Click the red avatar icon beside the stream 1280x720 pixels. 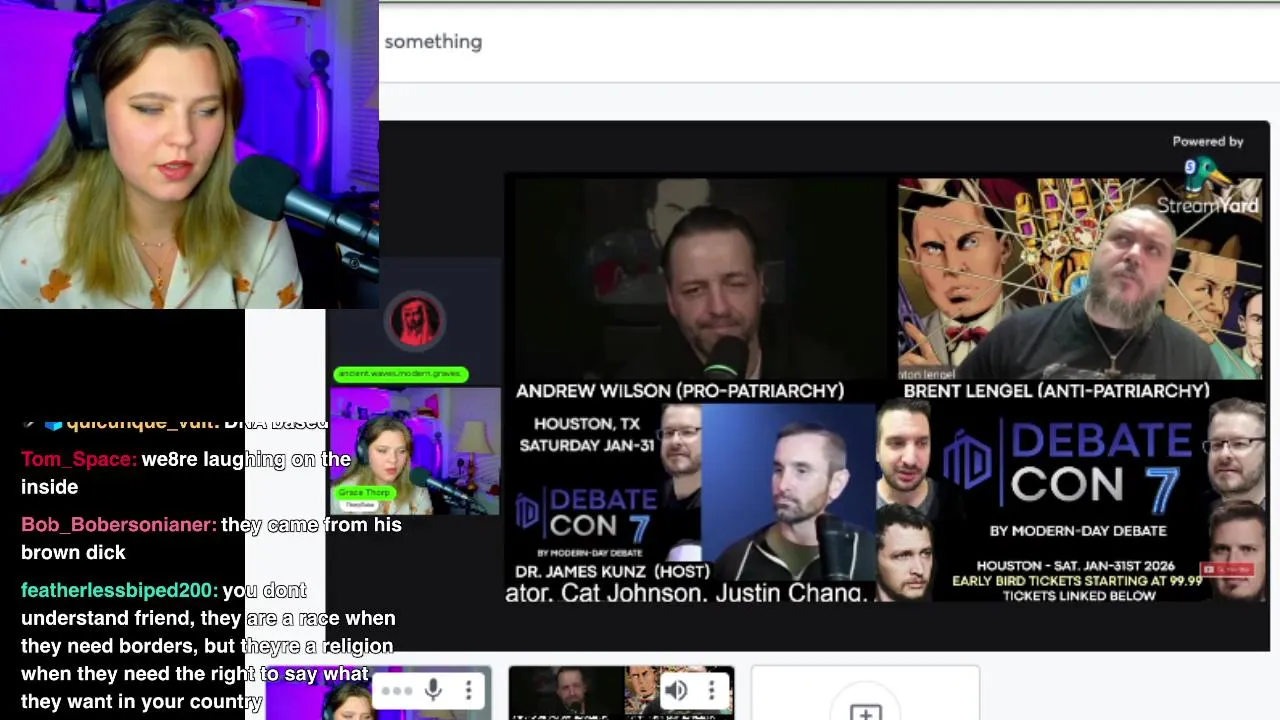(415, 321)
